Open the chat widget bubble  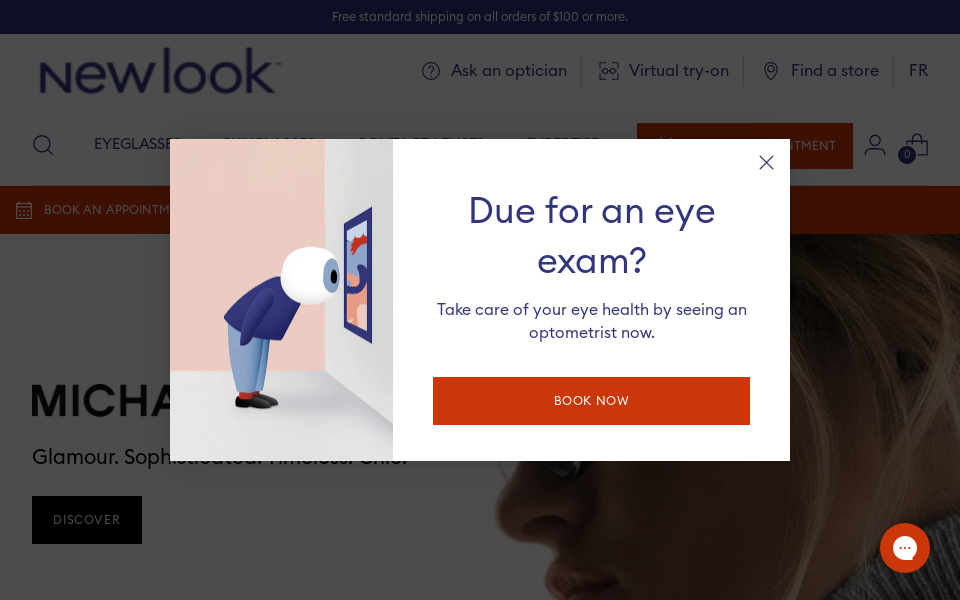click(905, 548)
